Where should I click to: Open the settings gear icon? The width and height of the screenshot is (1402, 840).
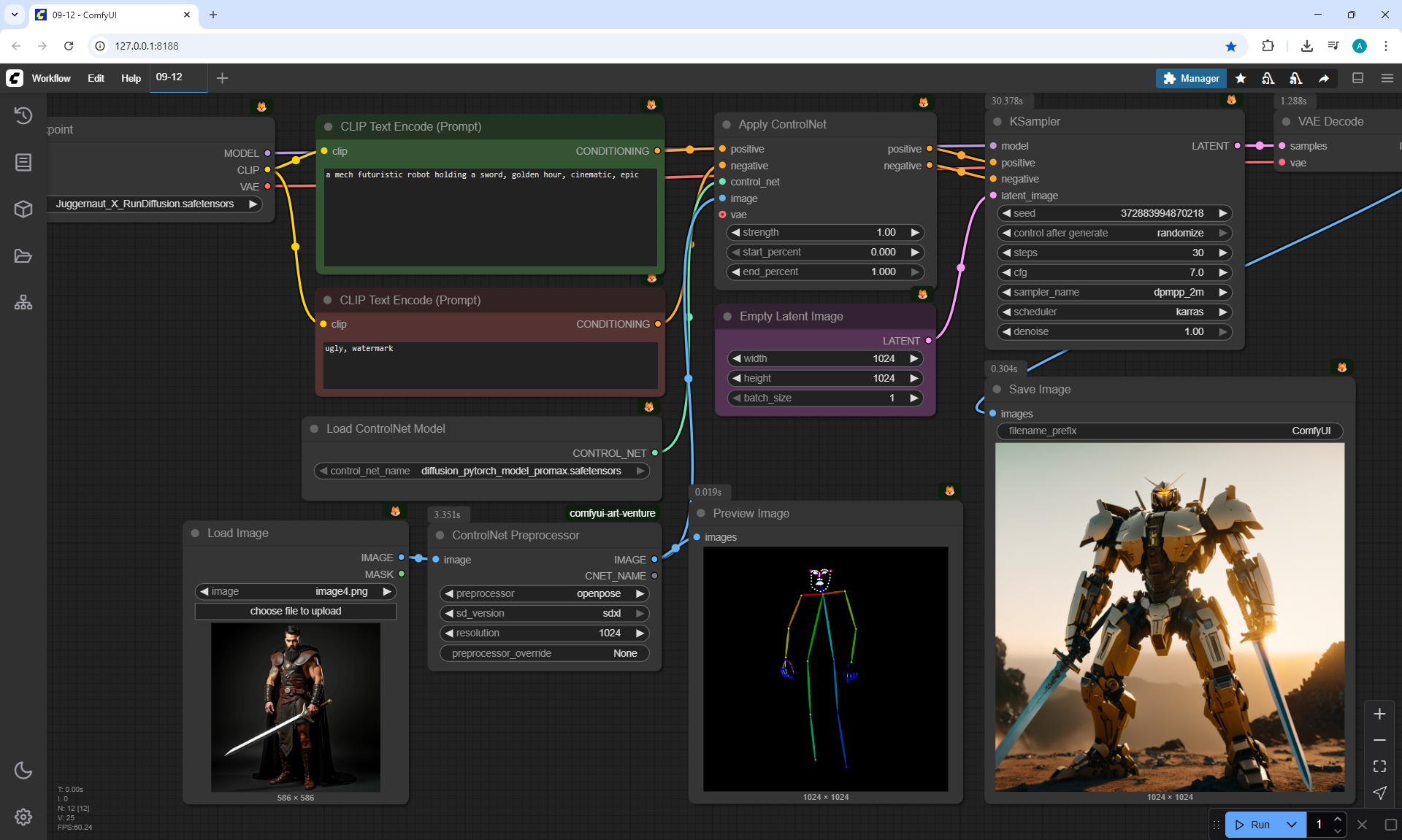tap(23, 817)
